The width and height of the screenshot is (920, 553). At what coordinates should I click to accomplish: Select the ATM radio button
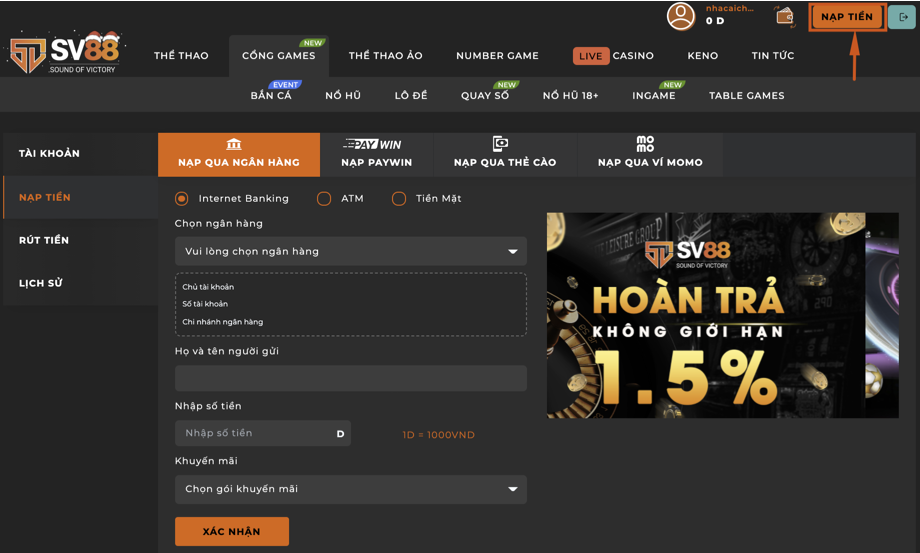click(x=324, y=199)
